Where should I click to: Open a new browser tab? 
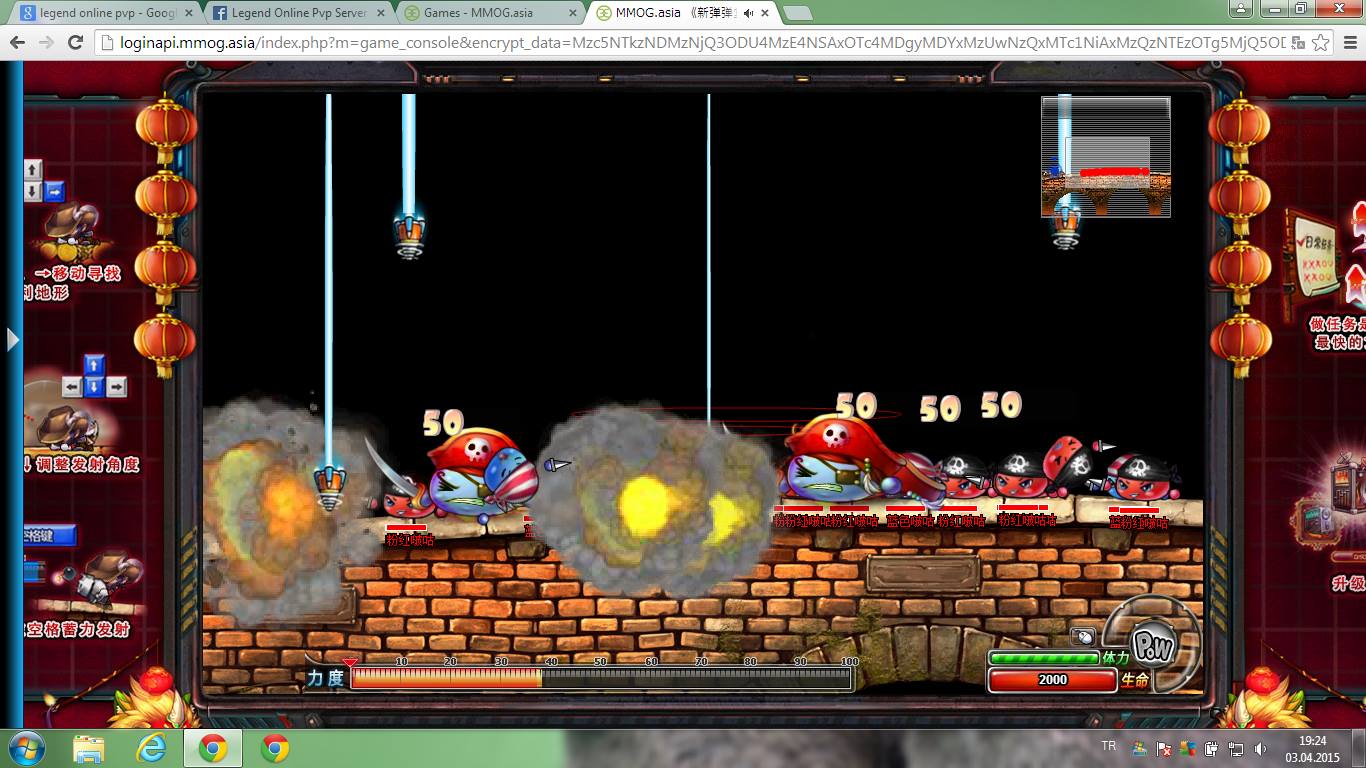pos(796,14)
